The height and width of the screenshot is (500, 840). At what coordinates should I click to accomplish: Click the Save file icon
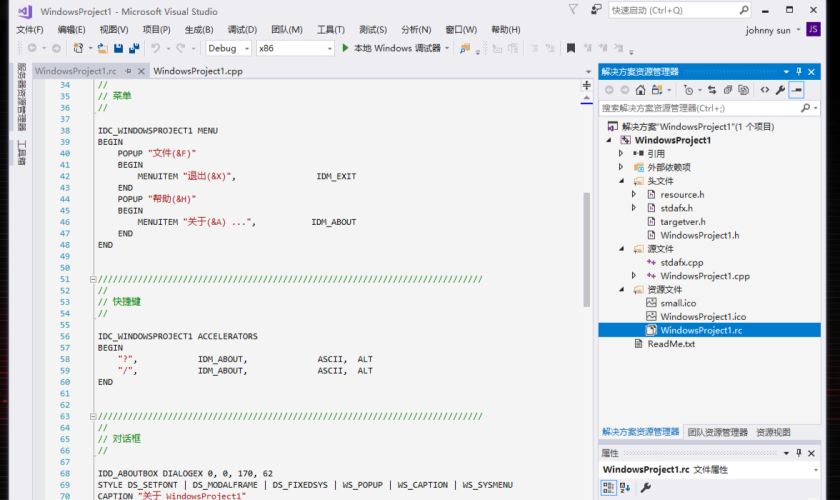tap(118, 48)
